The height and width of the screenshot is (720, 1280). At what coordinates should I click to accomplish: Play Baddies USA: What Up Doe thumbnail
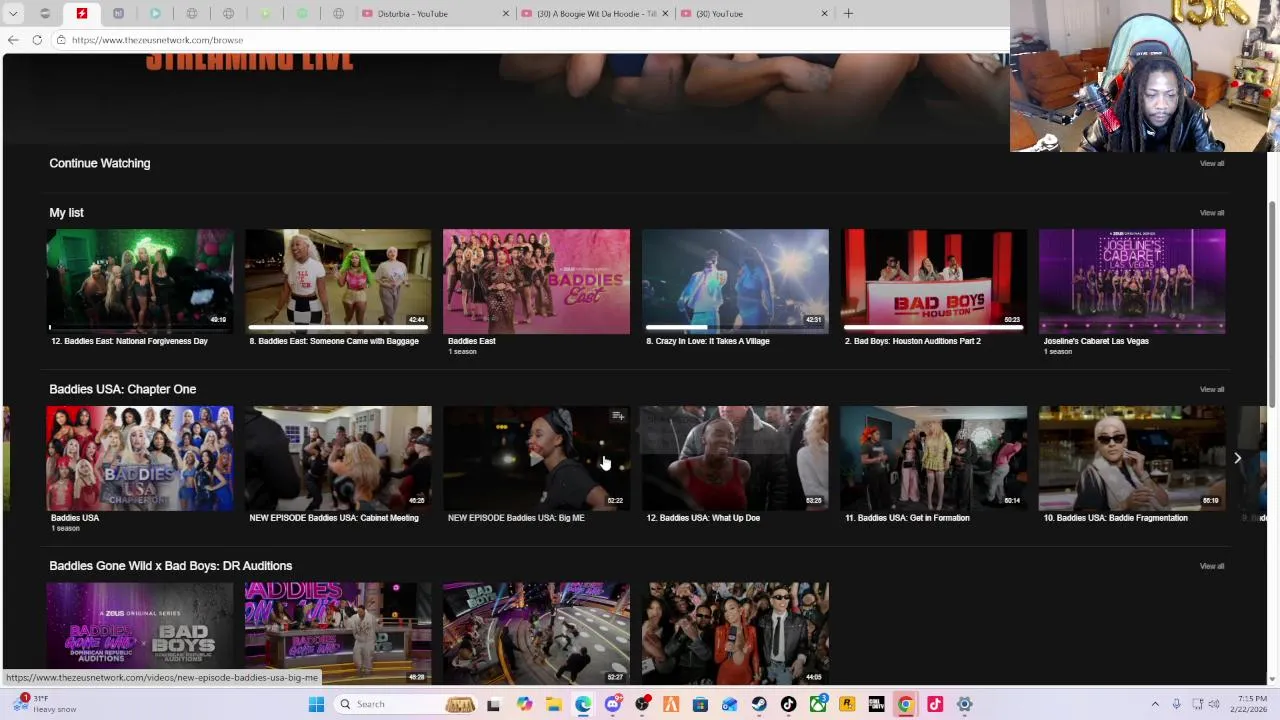735,458
